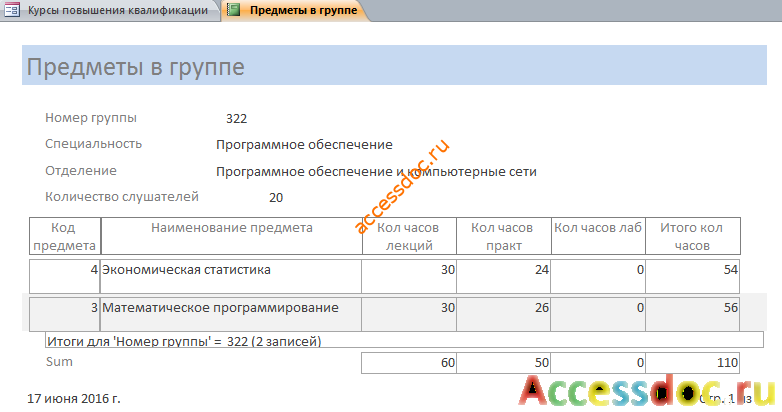Click the Количество слушателей label
The width and height of the screenshot is (782, 412).
point(122,197)
